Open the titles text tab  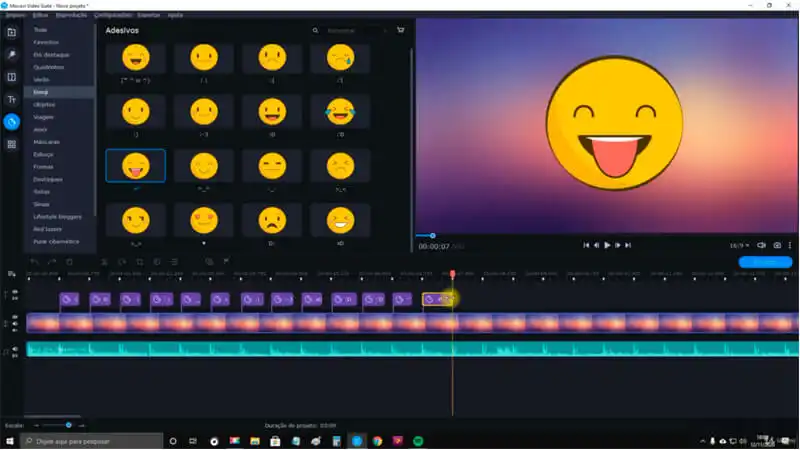click(x=11, y=99)
